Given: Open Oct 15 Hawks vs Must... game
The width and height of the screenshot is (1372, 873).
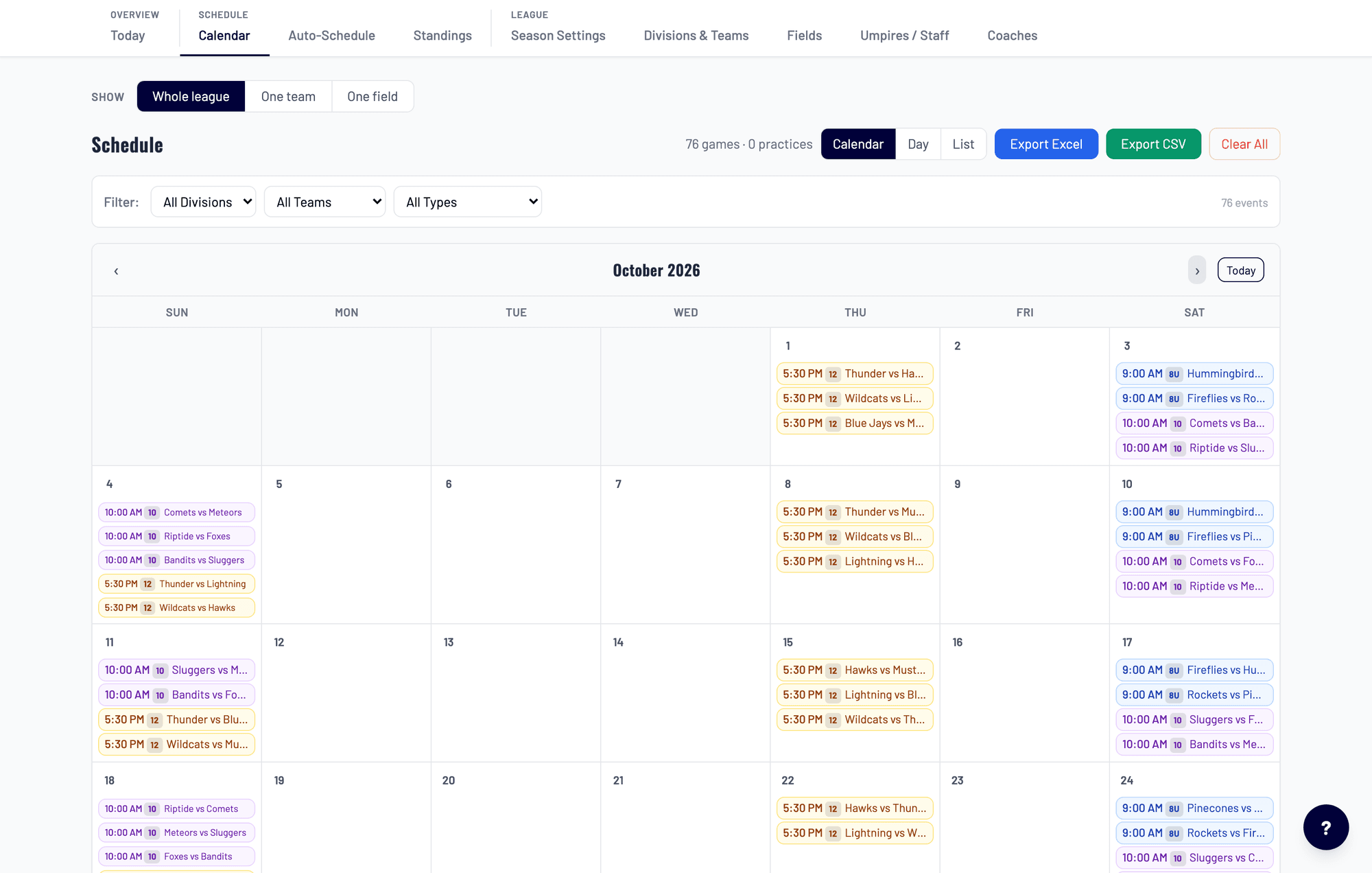Looking at the screenshot, I should click(x=855, y=671).
